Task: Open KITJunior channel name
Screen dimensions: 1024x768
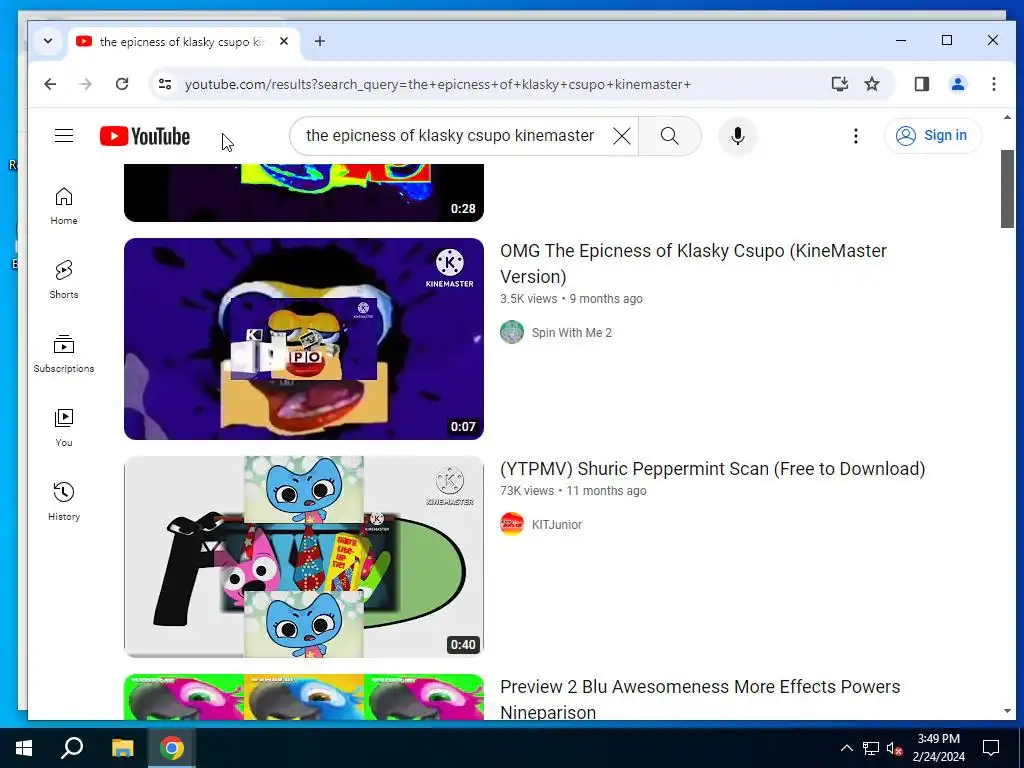Action: pyautogui.click(x=556, y=524)
